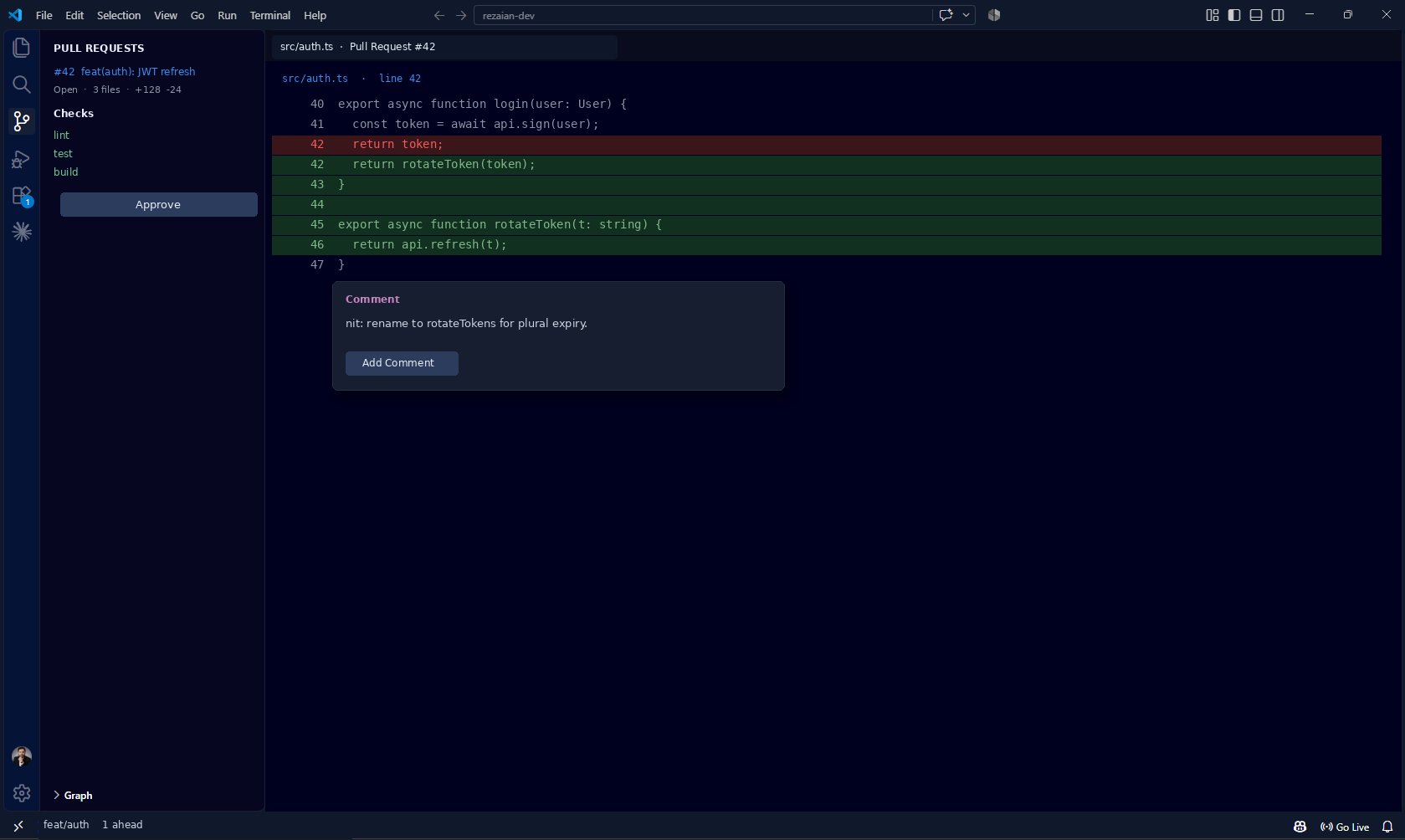Image resolution: width=1405 pixels, height=840 pixels.
Task: Go back with the left arrow
Action: [x=439, y=15]
